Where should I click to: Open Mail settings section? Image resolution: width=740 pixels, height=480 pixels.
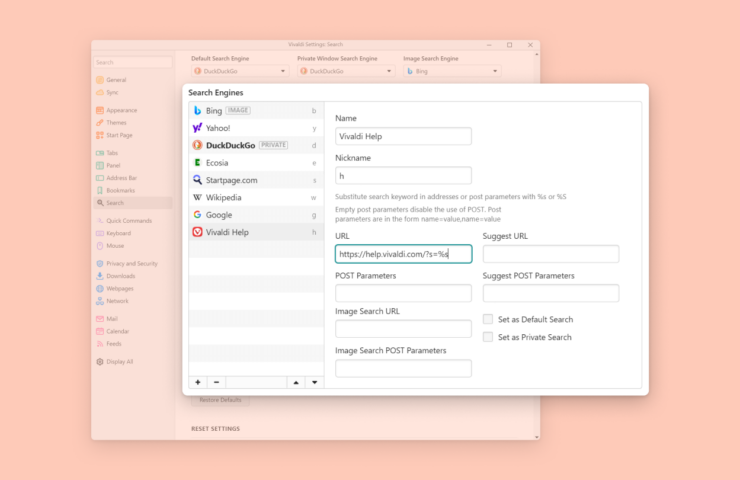point(133,319)
